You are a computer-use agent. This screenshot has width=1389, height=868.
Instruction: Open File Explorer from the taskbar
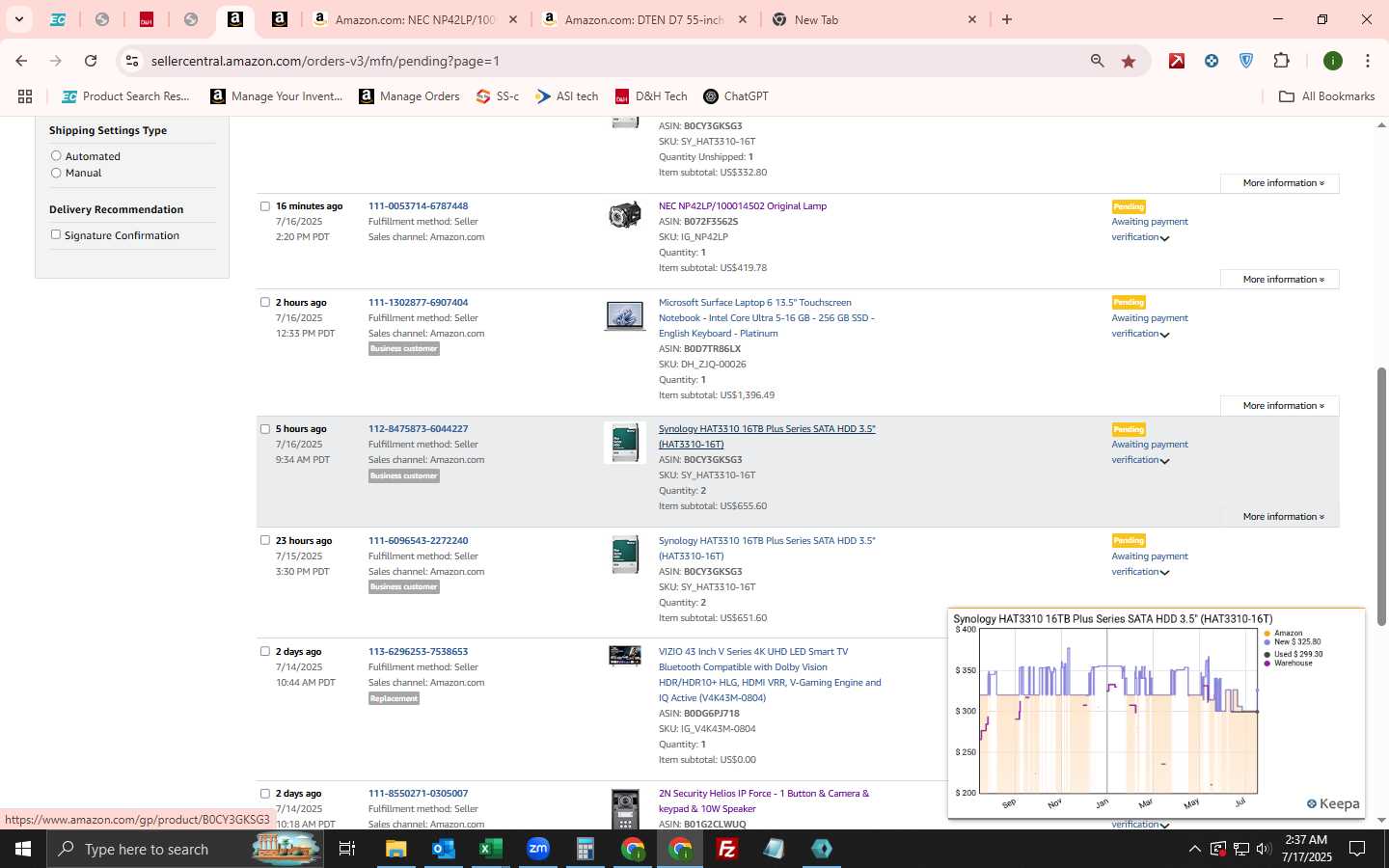396,849
